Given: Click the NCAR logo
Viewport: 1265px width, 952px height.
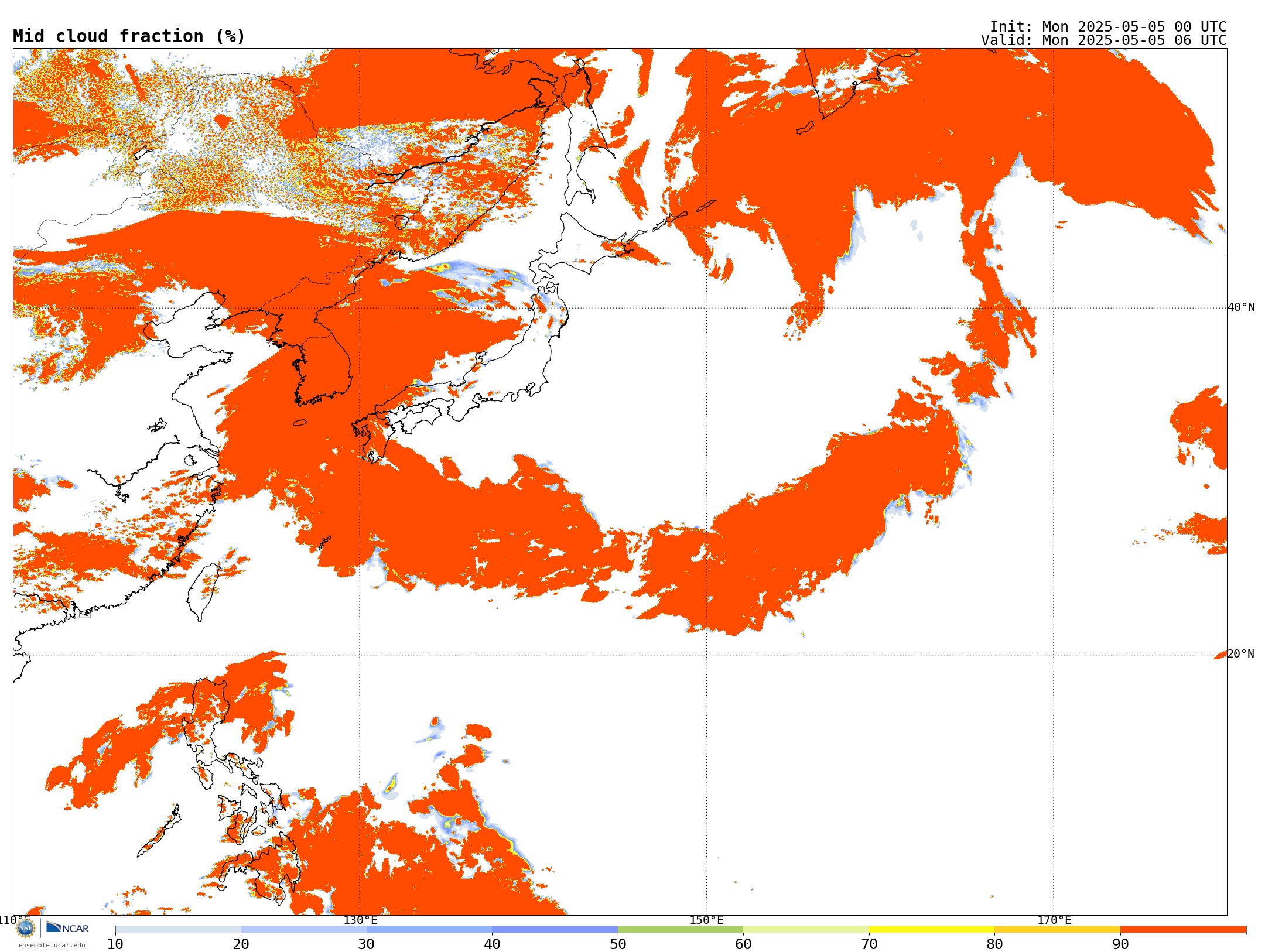Looking at the screenshot, I should [x=67, y=928].
